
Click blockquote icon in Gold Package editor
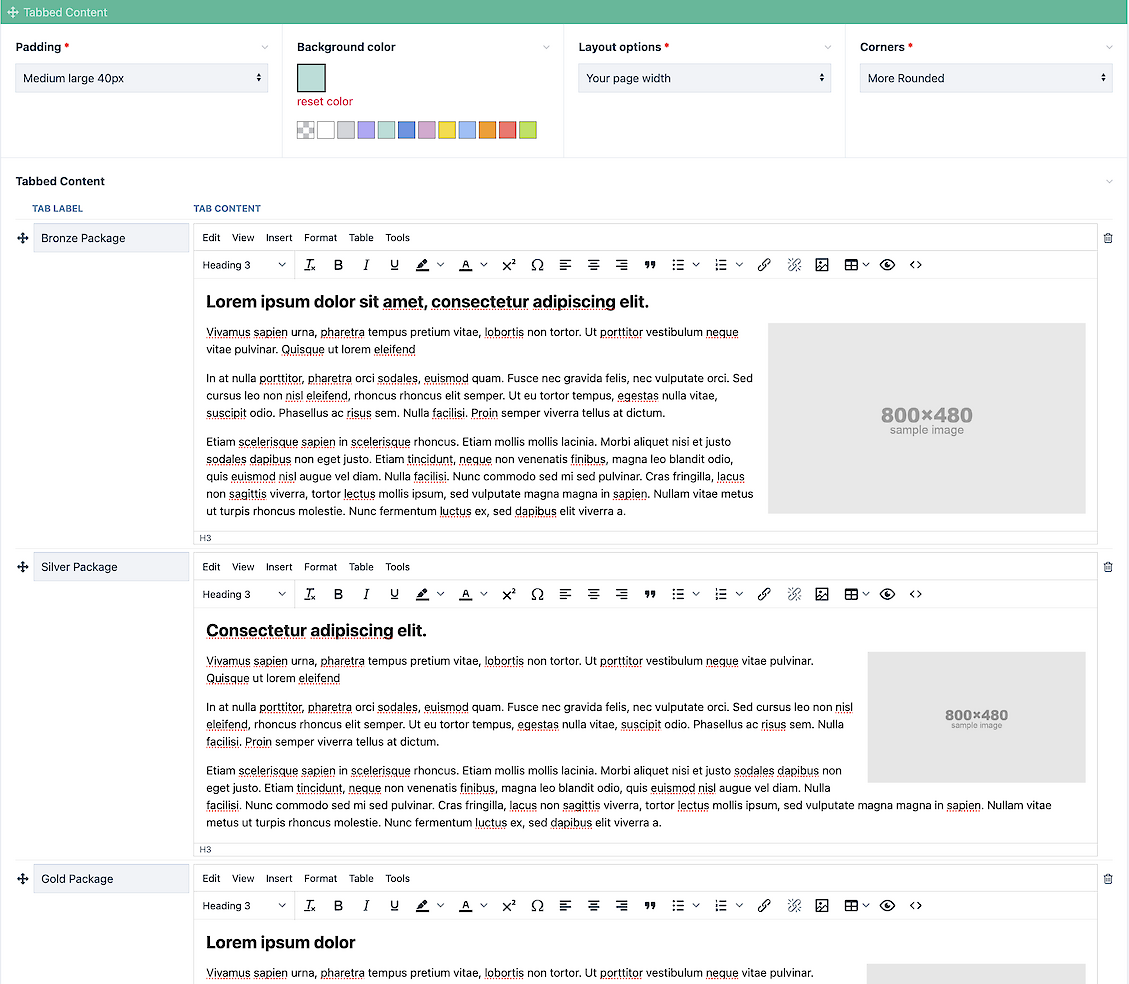tap(650, 906)
